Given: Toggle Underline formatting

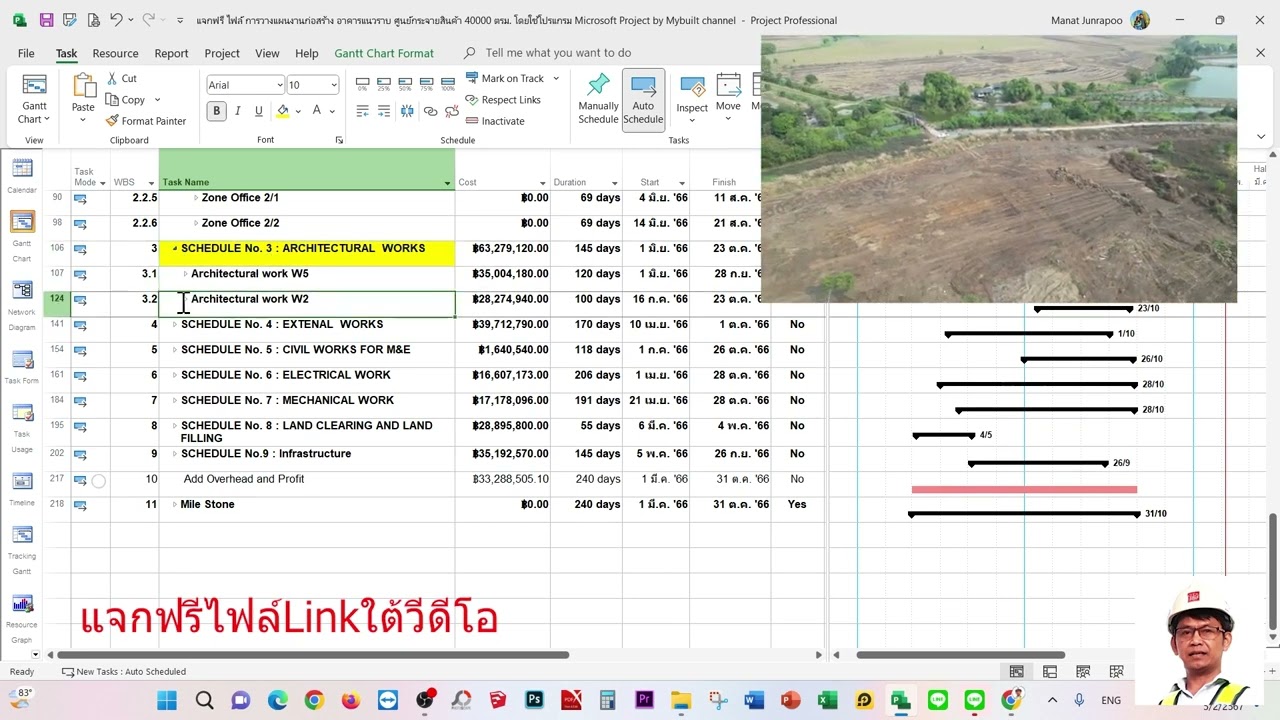Looking at the screenshot, I should point(259,111).
